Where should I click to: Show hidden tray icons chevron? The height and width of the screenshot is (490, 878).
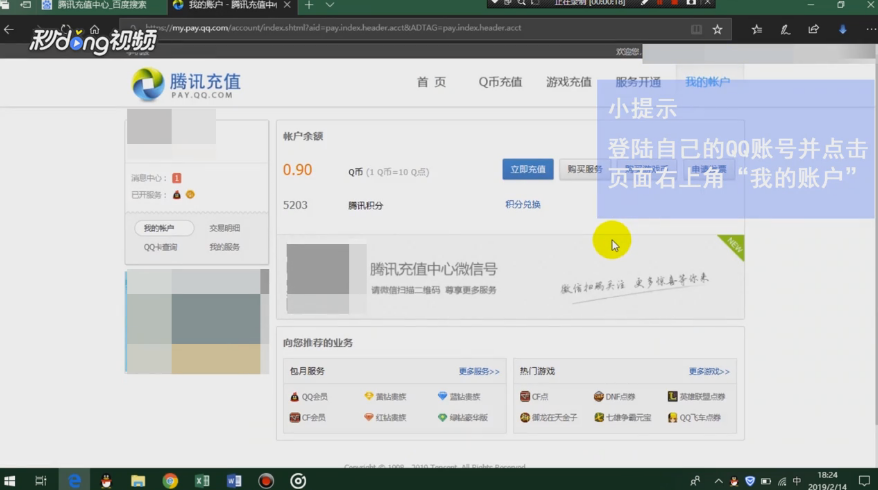(718, 481)
